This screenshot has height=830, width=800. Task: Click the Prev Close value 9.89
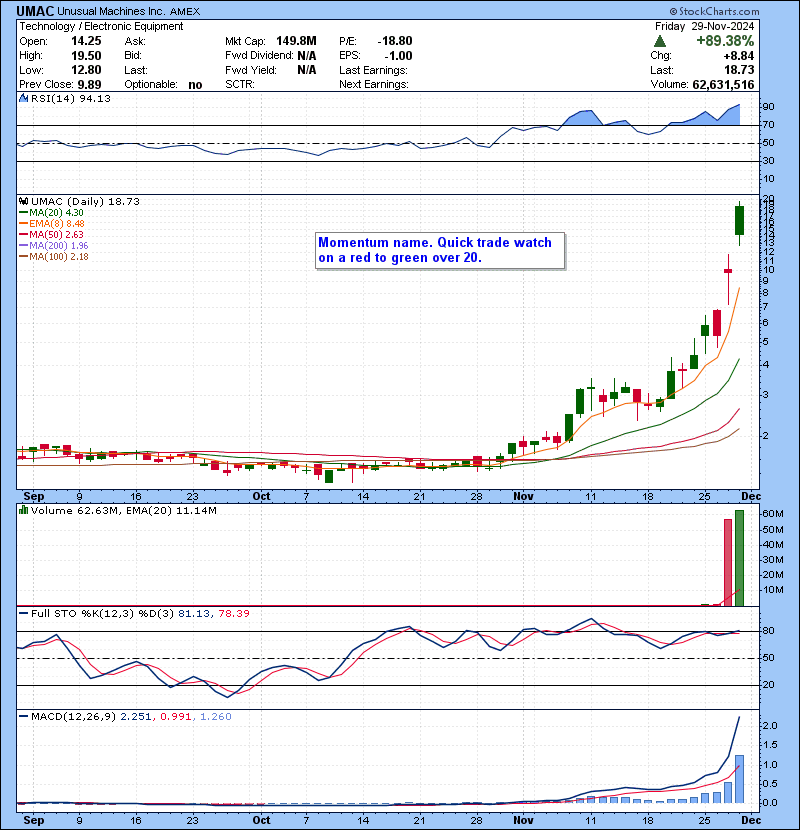click(89, 85)
